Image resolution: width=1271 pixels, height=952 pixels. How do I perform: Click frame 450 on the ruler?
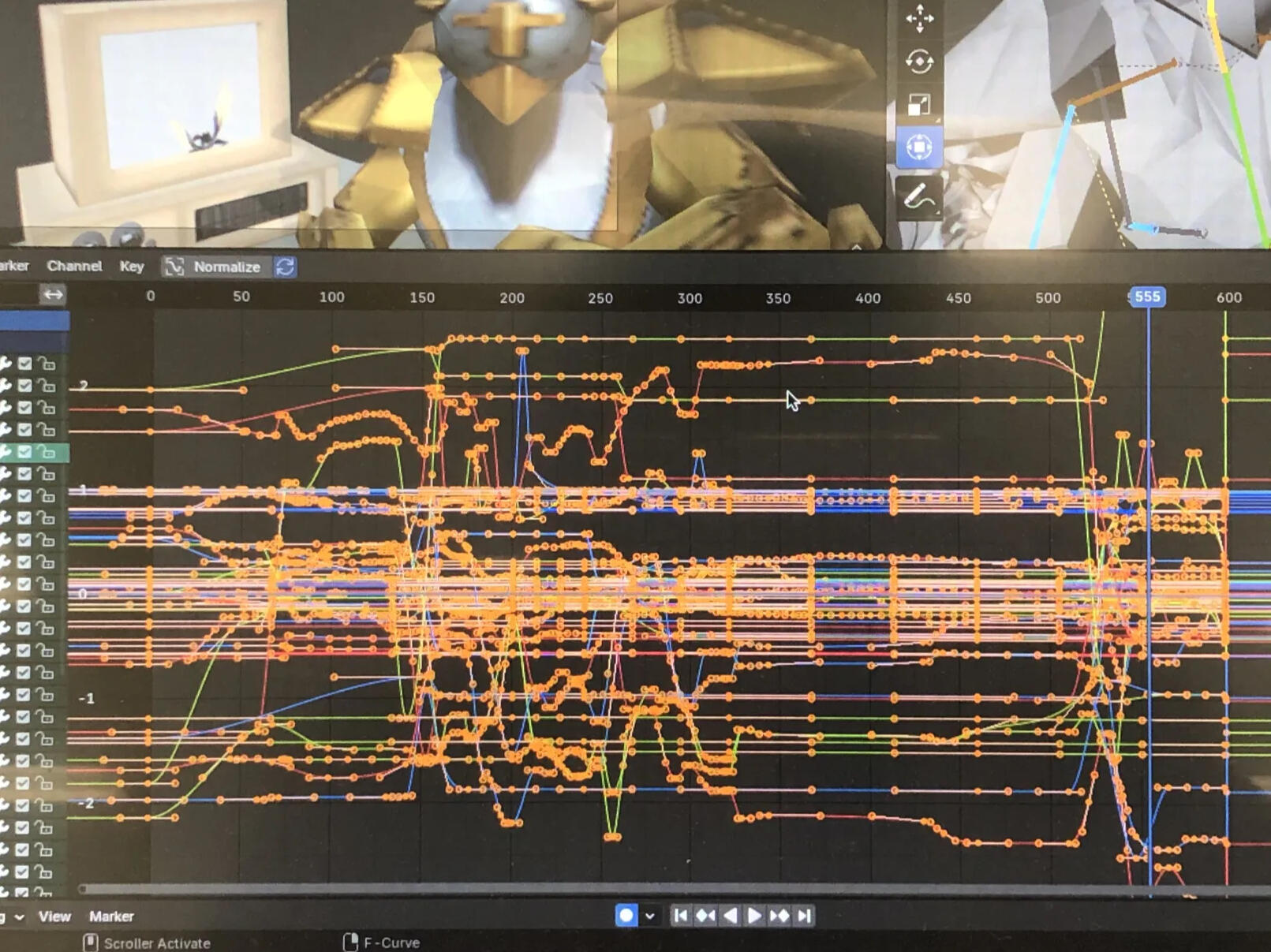[x=959, y=298]
